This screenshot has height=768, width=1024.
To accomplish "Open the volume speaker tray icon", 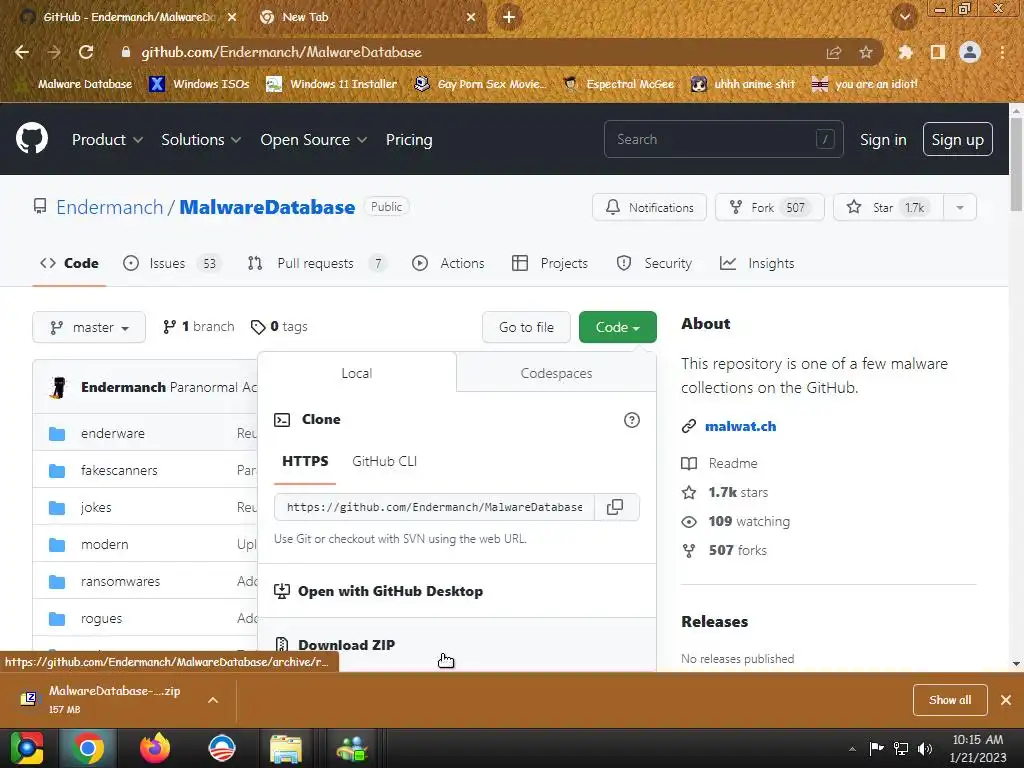I will 925,748.
